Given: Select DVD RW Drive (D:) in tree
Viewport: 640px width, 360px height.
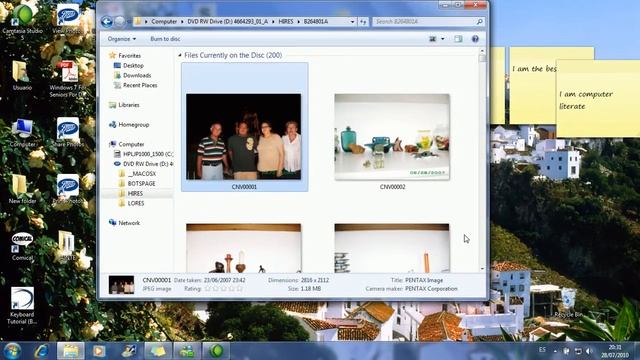Looking at the screenshot, I should [148, 164].
